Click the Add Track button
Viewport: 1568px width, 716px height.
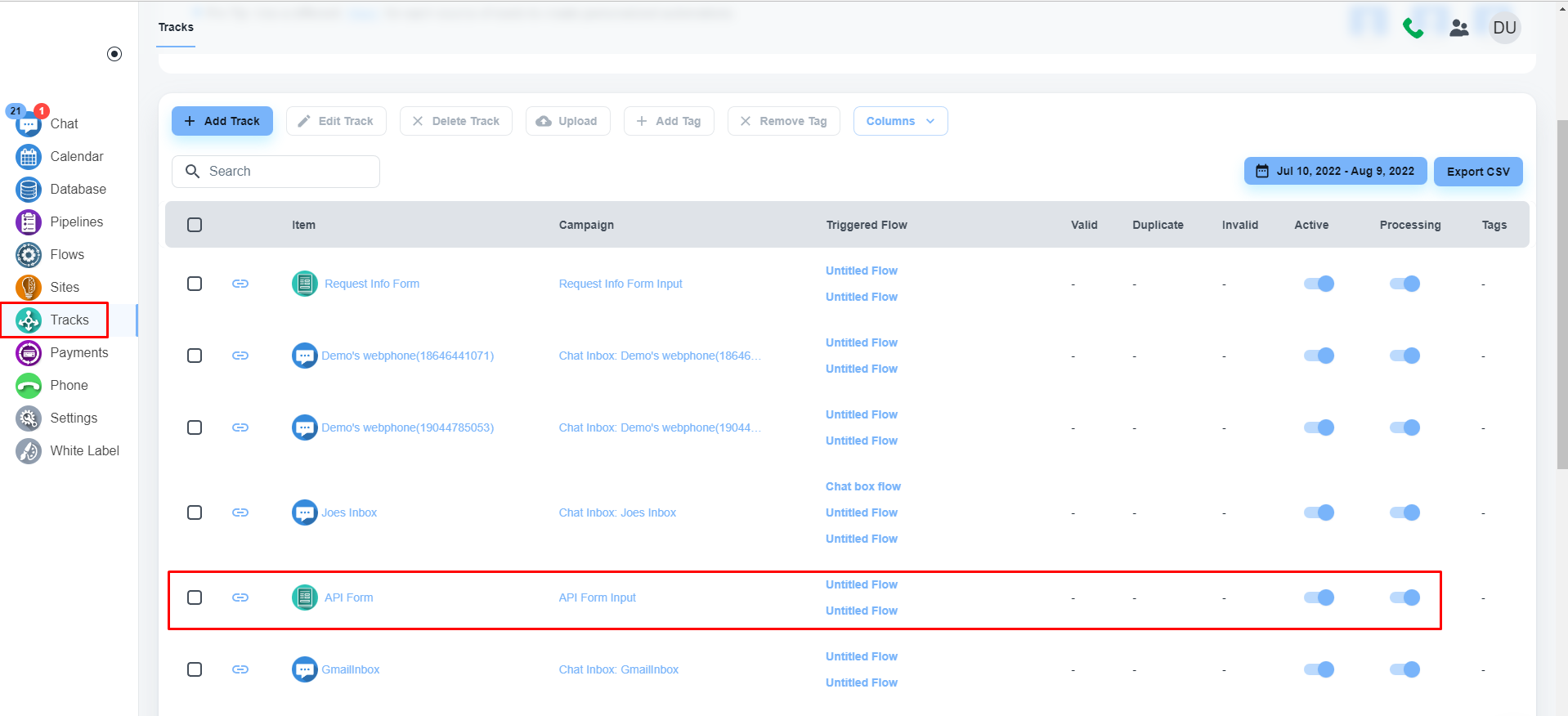[x=222, y=121]
